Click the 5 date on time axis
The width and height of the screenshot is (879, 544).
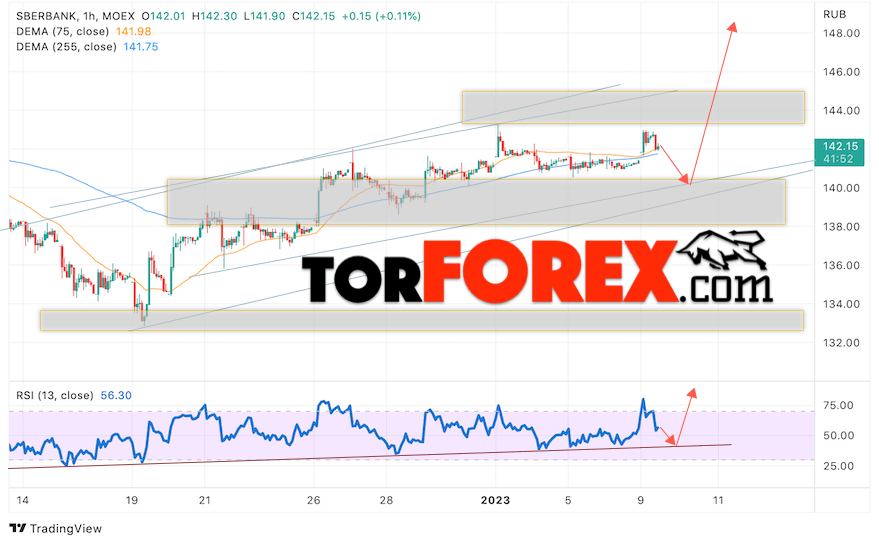coord(568,500)
